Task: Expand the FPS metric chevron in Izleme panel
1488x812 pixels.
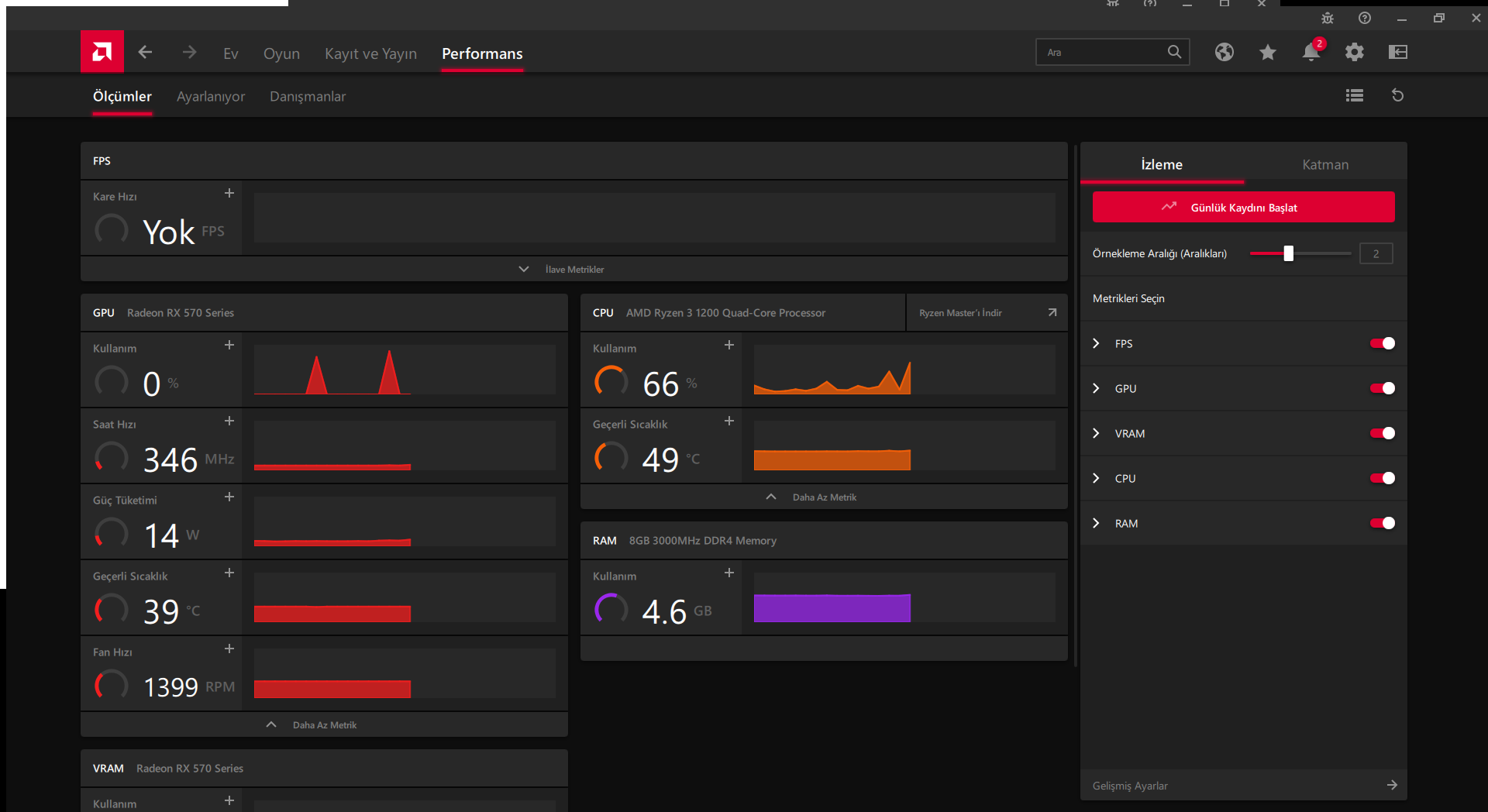Action: pos(1096,343)
